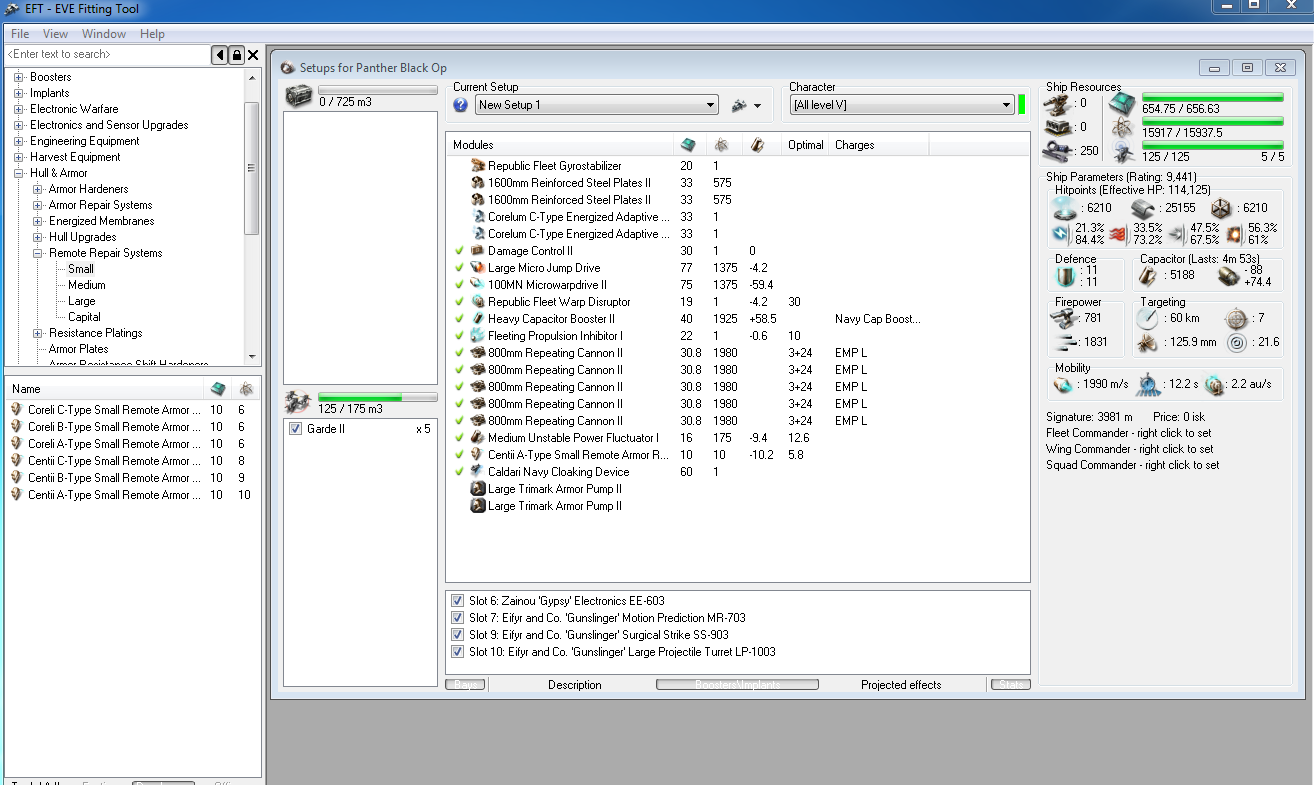Viewport: 1314px width, 785px height.
Task: Uncheck Slot 9 'Gunslinger' Surgical Strike implant
Action: pos(457,635)
